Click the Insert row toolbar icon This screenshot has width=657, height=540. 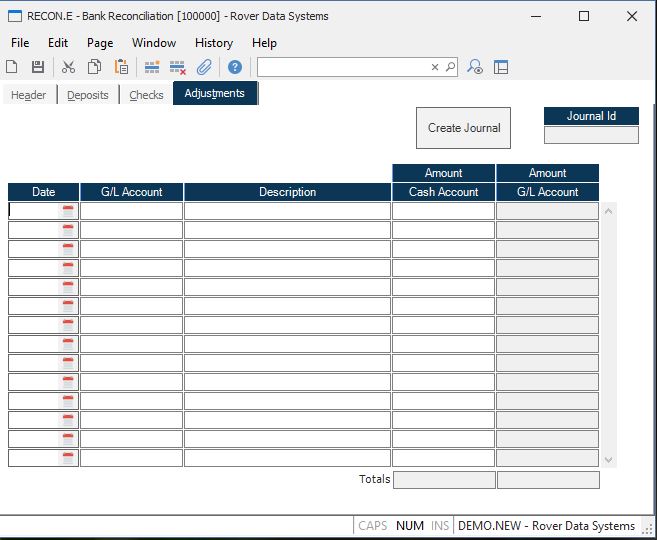[x=152, y=67]
